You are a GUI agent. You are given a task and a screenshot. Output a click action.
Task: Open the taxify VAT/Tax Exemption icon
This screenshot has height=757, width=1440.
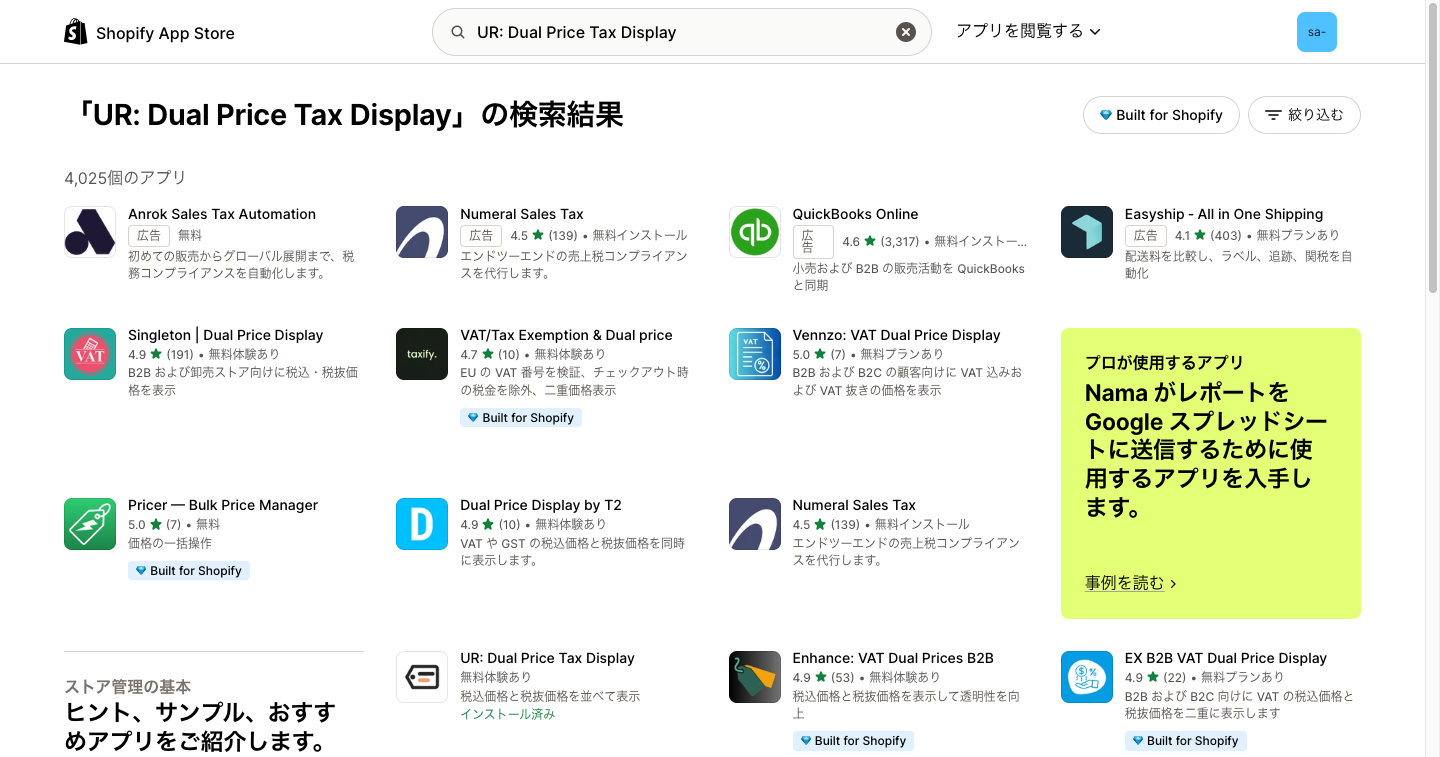point(422,354)
